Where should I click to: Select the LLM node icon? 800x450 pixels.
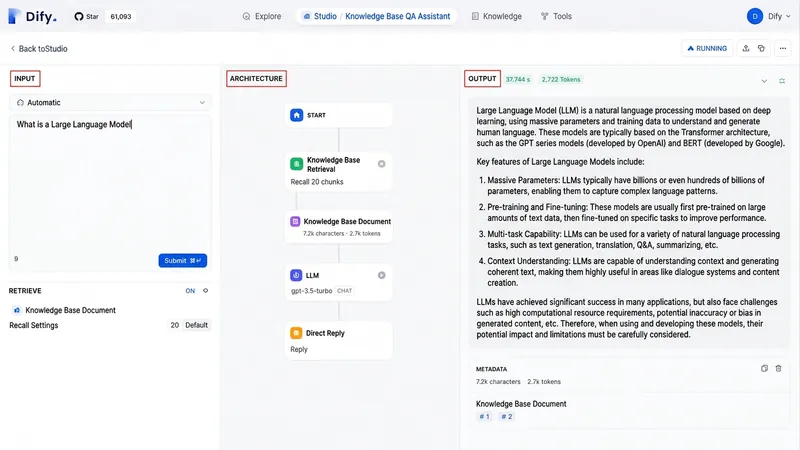click(296, 276)
